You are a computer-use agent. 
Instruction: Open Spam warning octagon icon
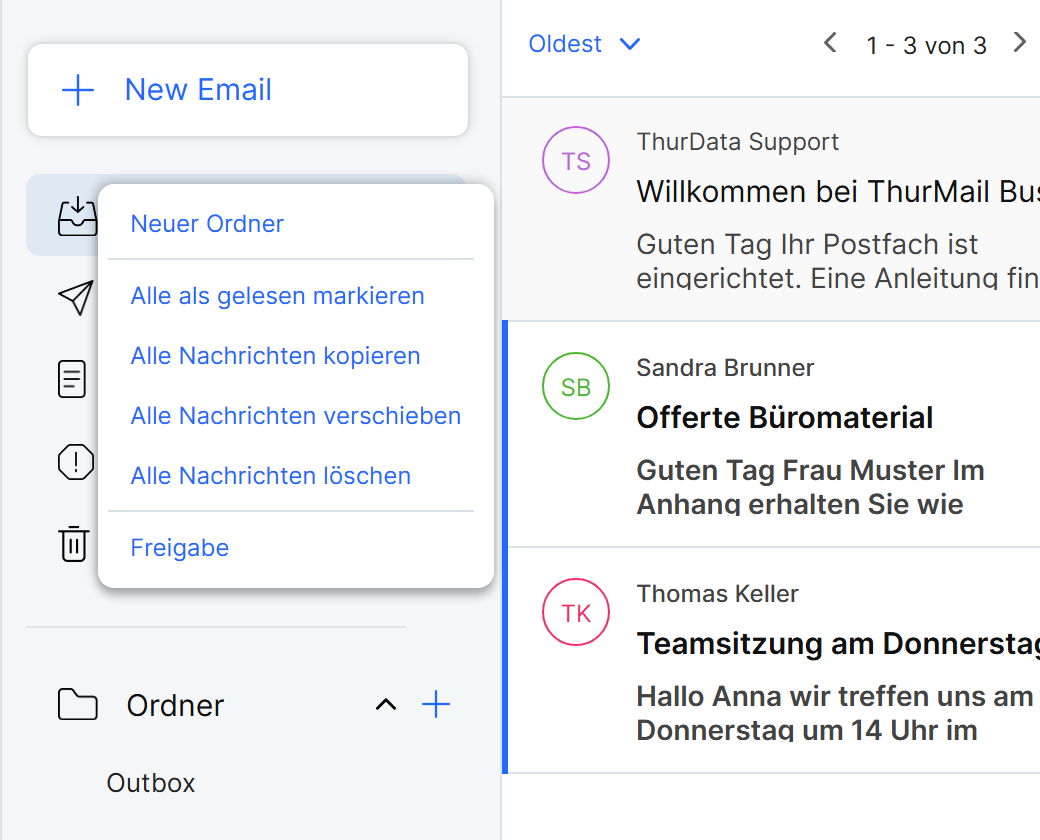[x=76, y=462]
